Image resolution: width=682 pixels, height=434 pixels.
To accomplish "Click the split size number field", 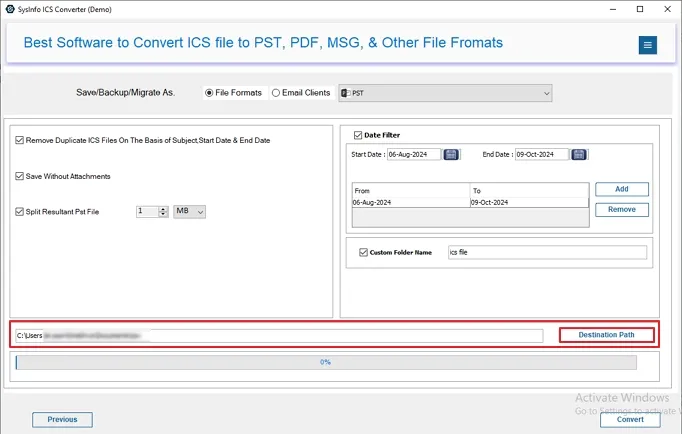I will click(x=147, y=211).
